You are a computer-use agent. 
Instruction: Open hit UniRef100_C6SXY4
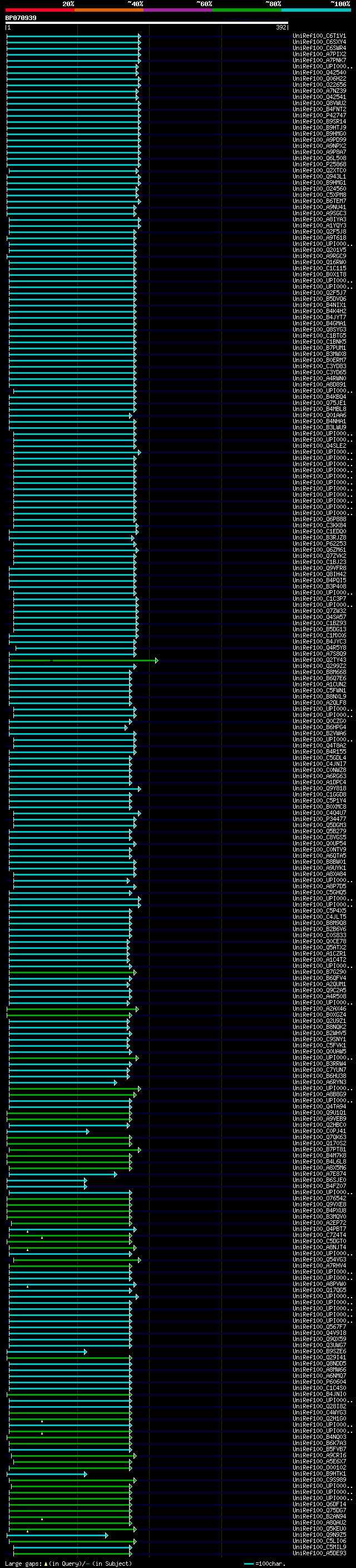(x=319, y=42)
